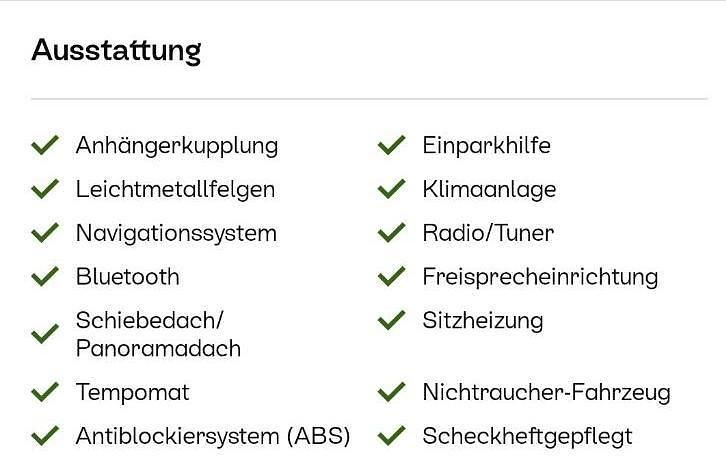Select the Schiebedach/Panoramadach text

coord(158,334)
